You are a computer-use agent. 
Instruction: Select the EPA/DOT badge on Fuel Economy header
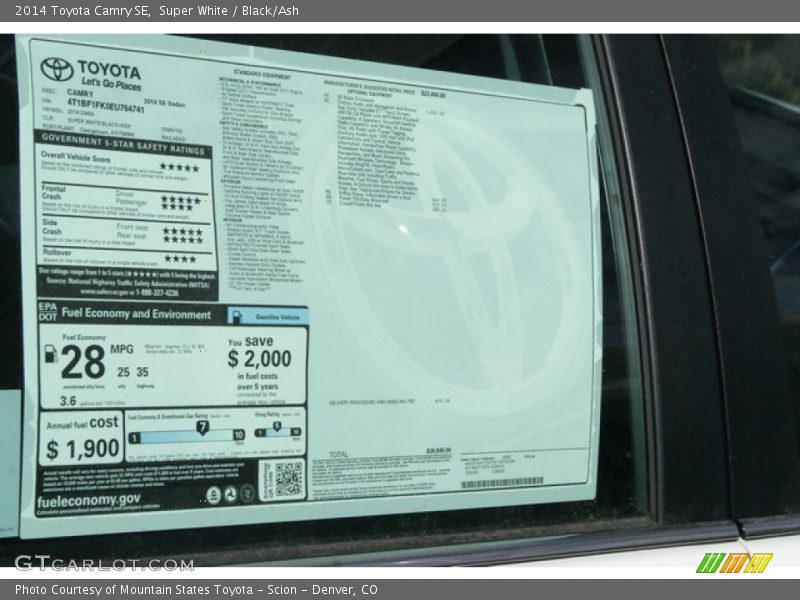[48, 314]
